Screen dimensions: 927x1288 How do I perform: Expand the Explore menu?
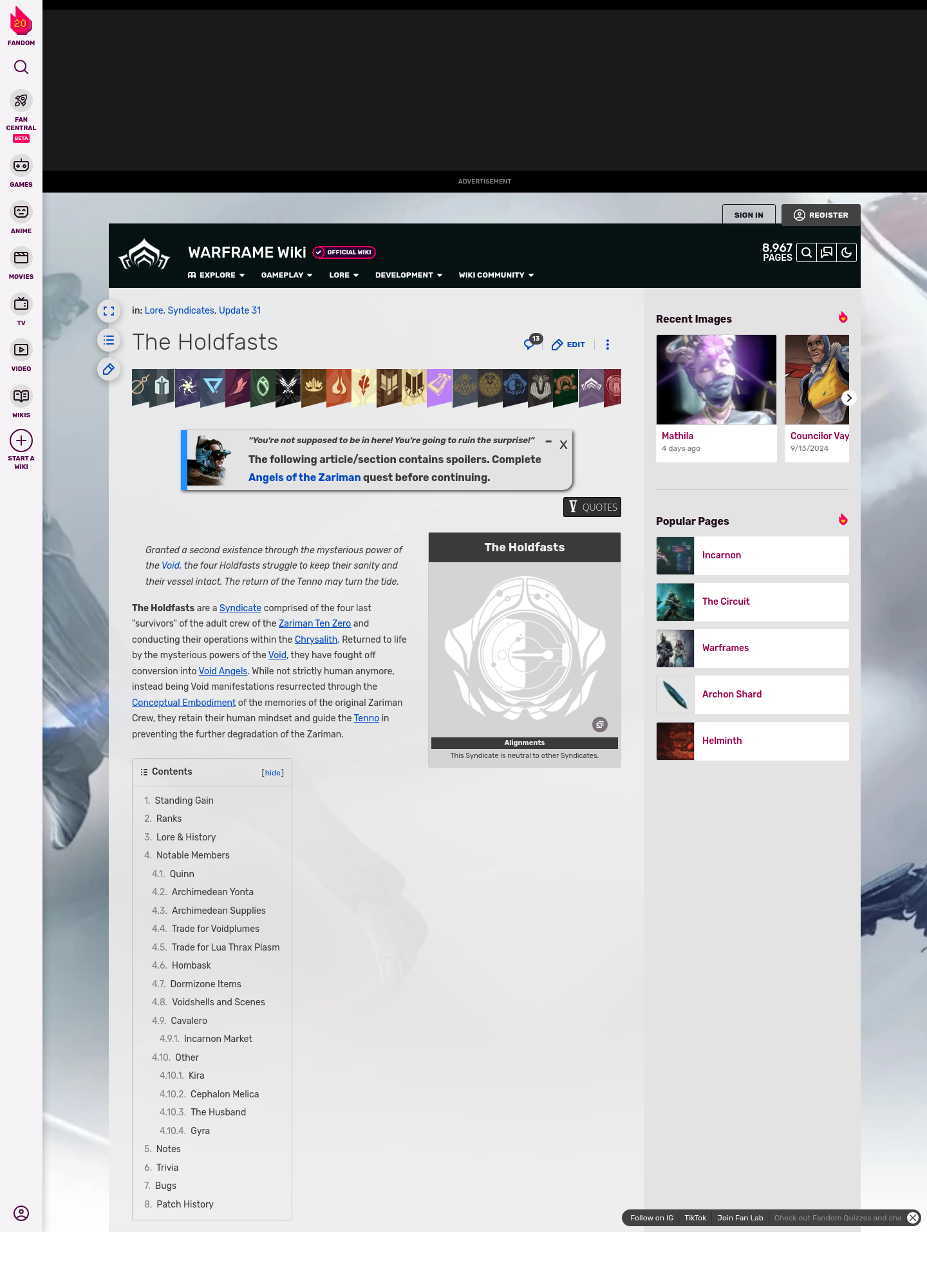point(216,275)
